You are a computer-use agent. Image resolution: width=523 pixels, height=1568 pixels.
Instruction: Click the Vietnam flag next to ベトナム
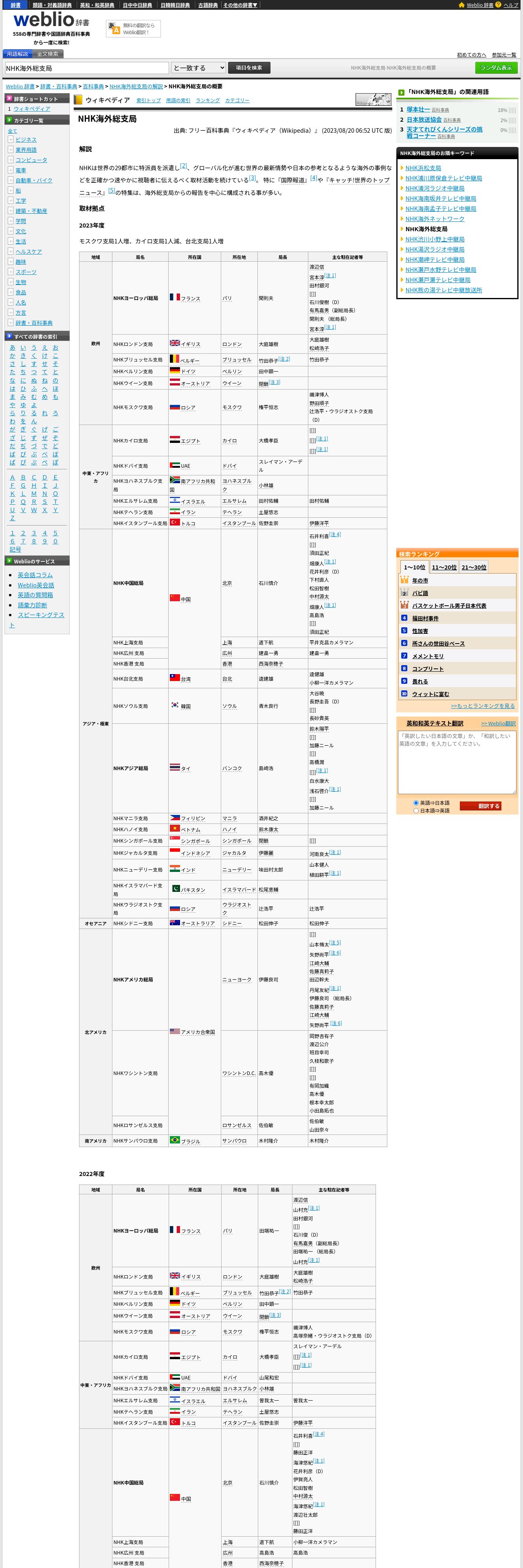[x=175, y=828]
